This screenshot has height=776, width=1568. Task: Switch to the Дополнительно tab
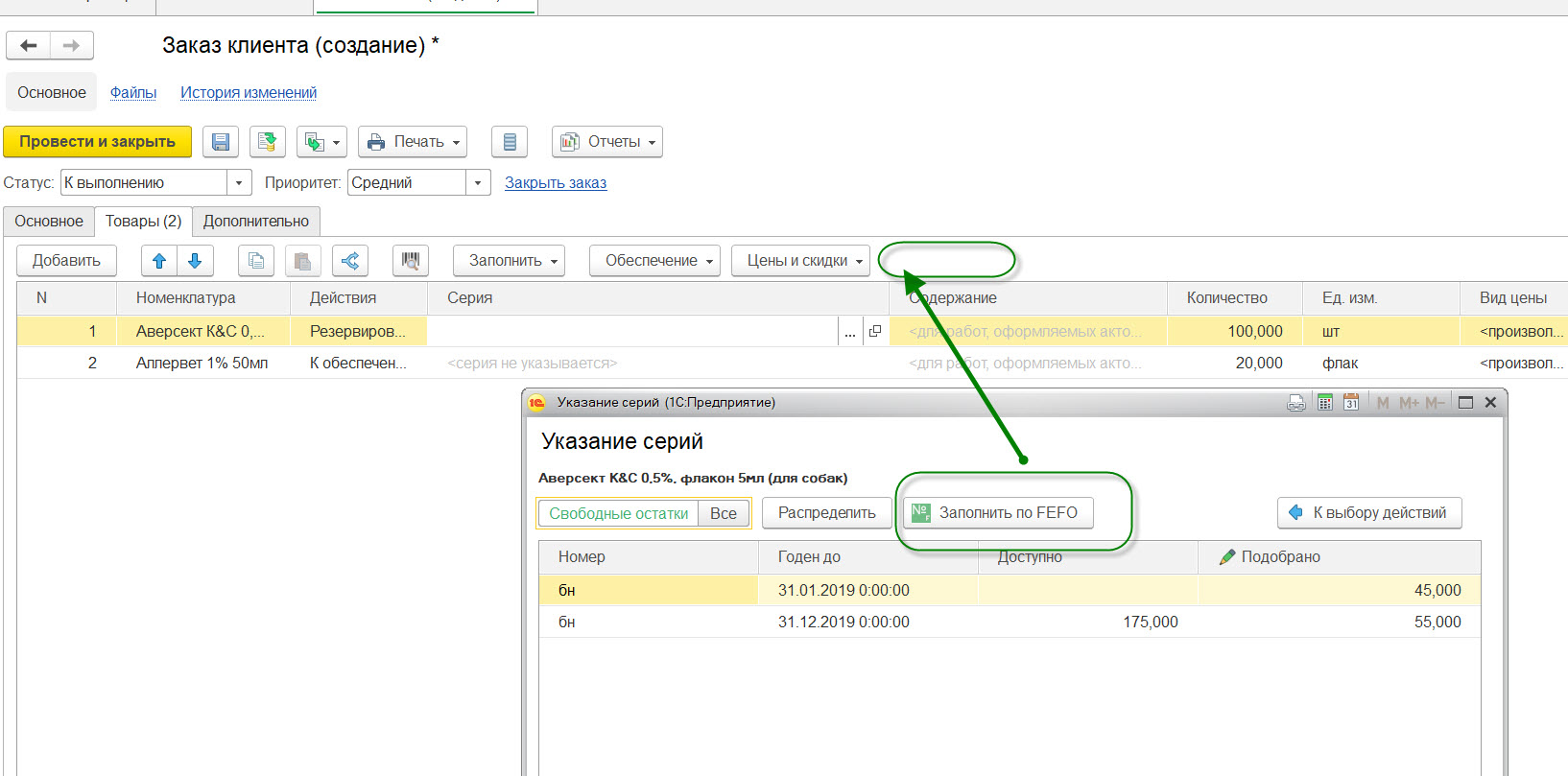256,221
